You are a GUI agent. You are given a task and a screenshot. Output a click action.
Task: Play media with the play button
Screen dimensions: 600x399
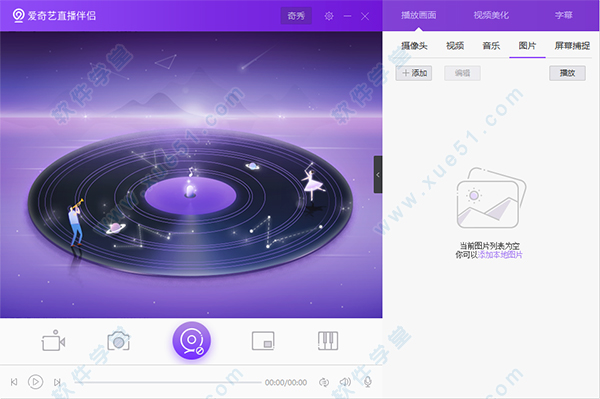(36, 382)
